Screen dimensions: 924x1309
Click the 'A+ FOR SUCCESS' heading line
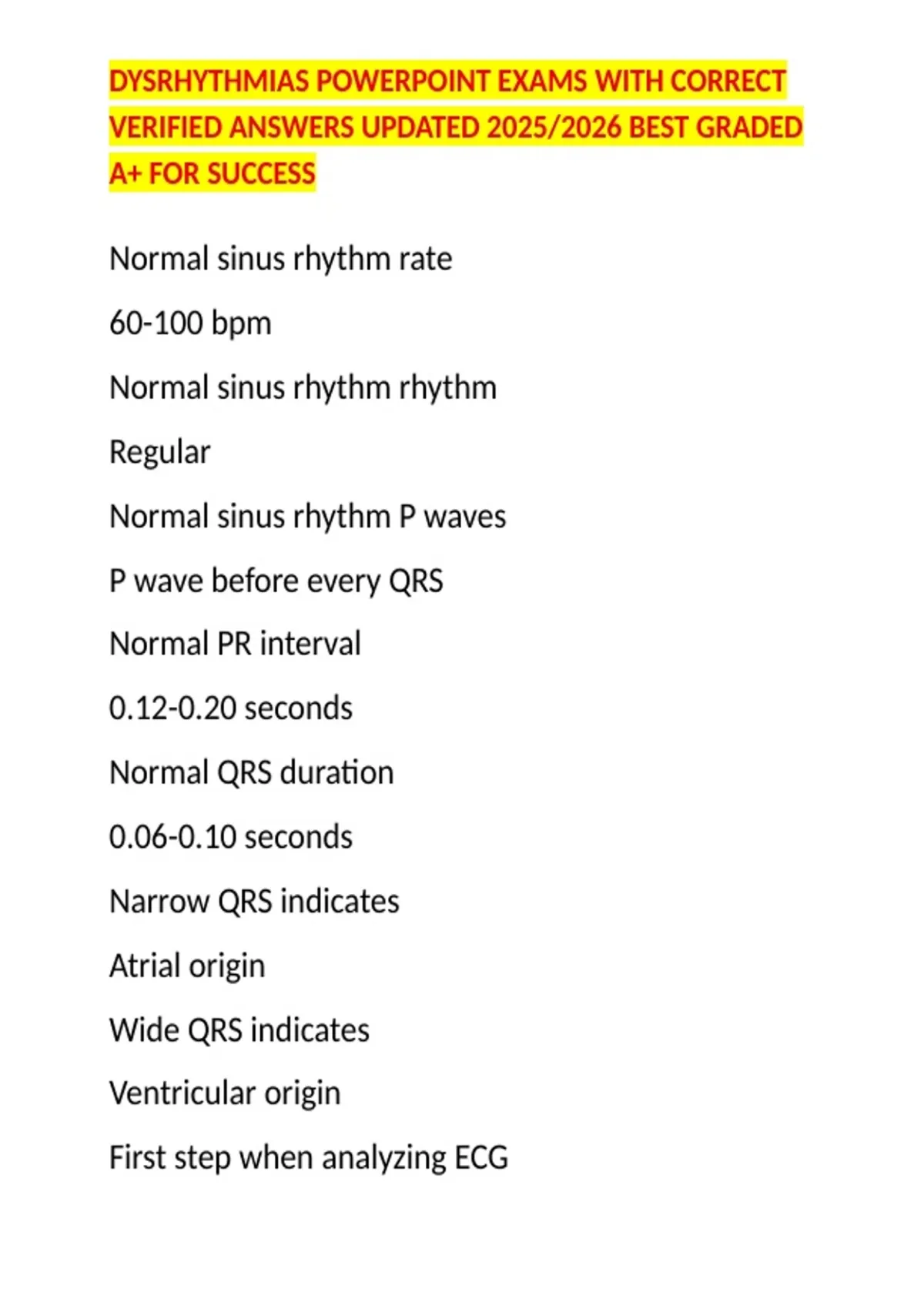pyautogui.click(x=213, y=173)
